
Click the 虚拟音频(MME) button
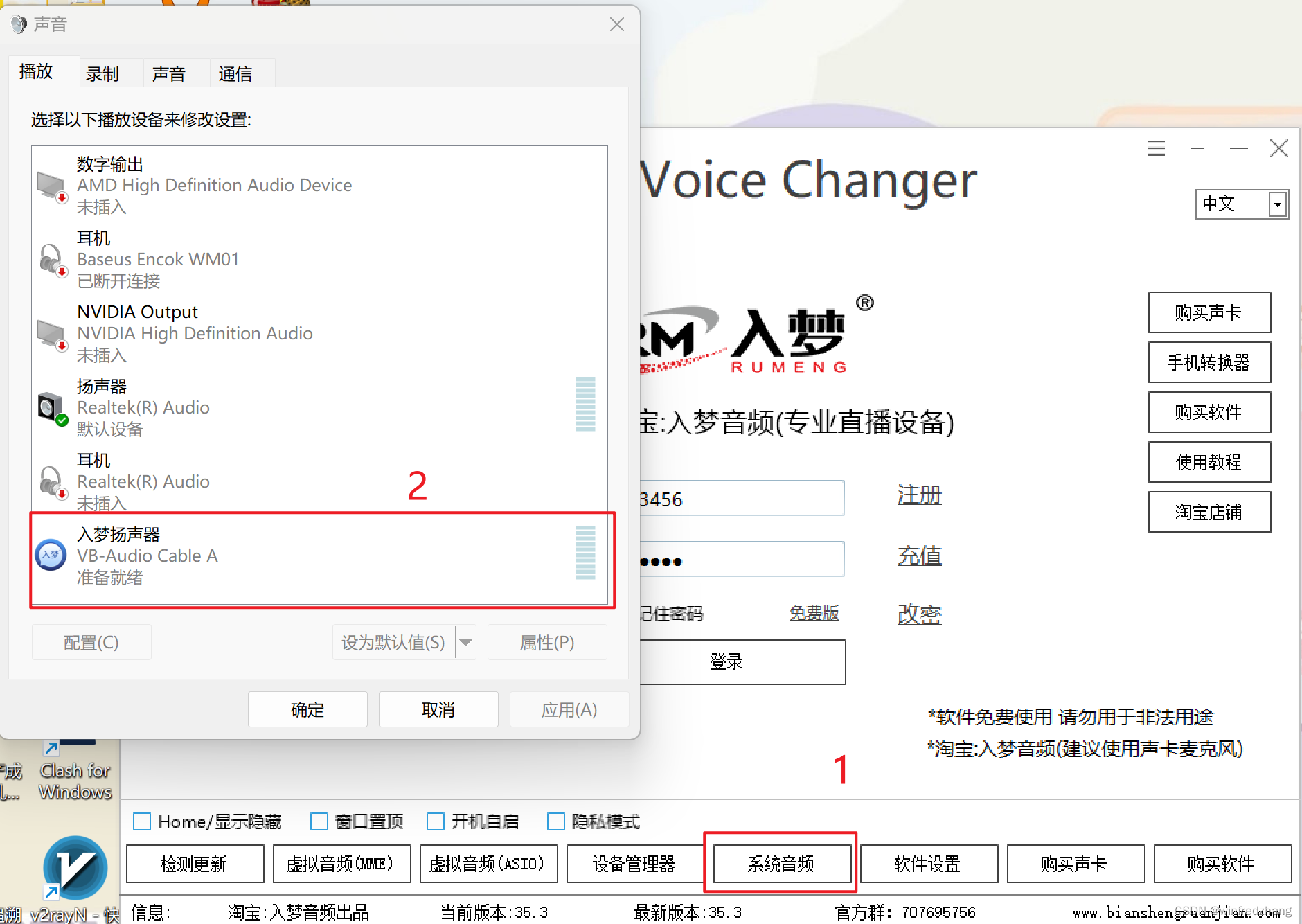click(342, 864)
